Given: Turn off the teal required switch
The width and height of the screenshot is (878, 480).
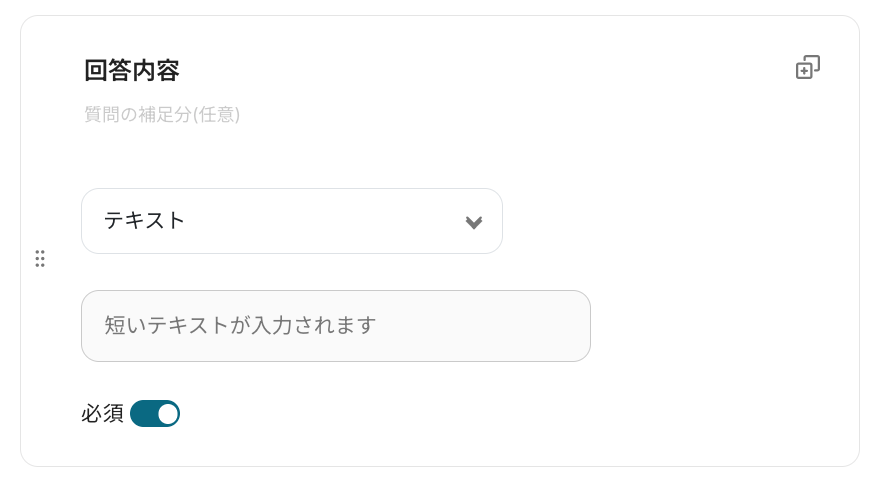Looking at the screenshot, I should 155,413.
